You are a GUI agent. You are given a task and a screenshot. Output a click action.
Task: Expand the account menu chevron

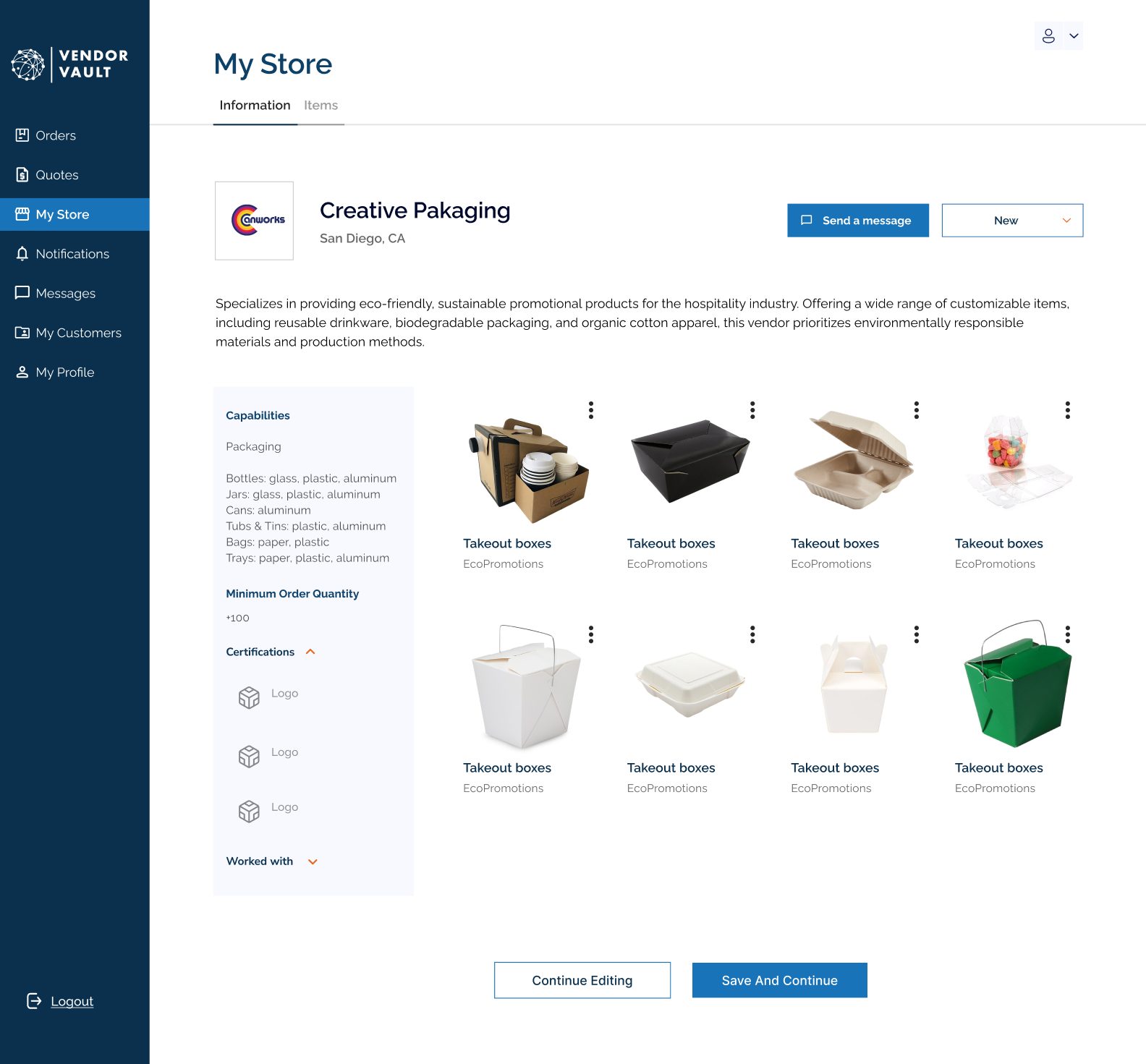(1074, 36)
